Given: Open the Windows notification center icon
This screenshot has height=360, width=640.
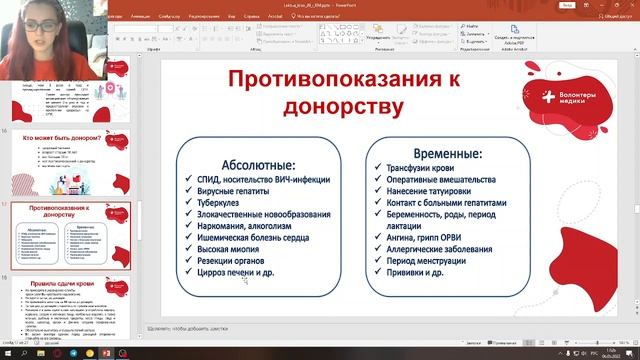Looking at the screenshot, I should tap(629, 353).
